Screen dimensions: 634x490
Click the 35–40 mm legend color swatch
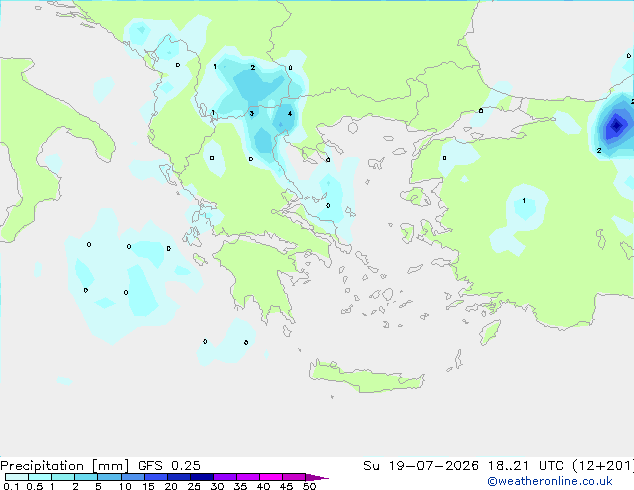pyautogui.click(x=247, y=477)
